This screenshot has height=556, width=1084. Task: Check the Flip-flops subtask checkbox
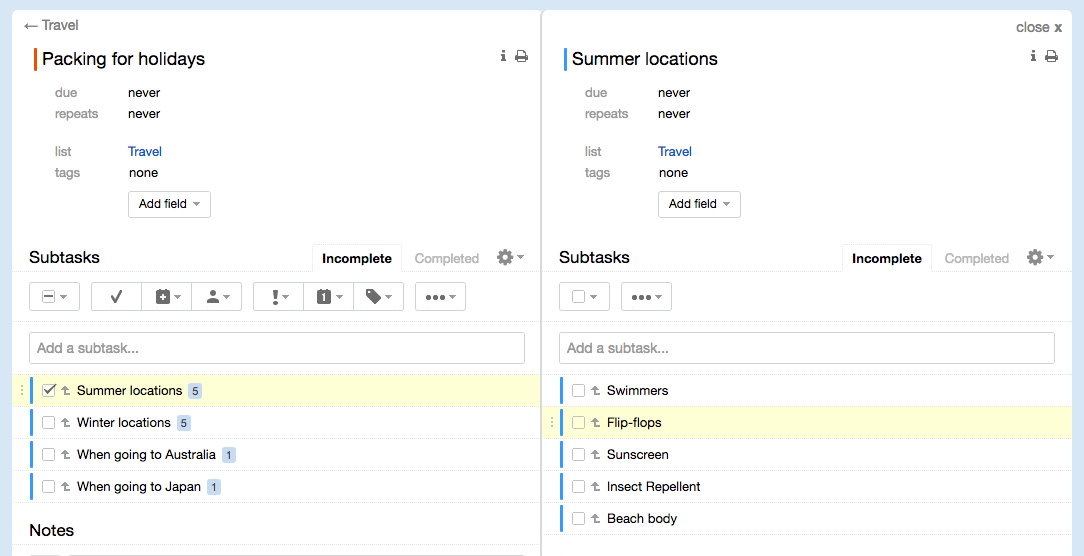[x=579, y=423]
